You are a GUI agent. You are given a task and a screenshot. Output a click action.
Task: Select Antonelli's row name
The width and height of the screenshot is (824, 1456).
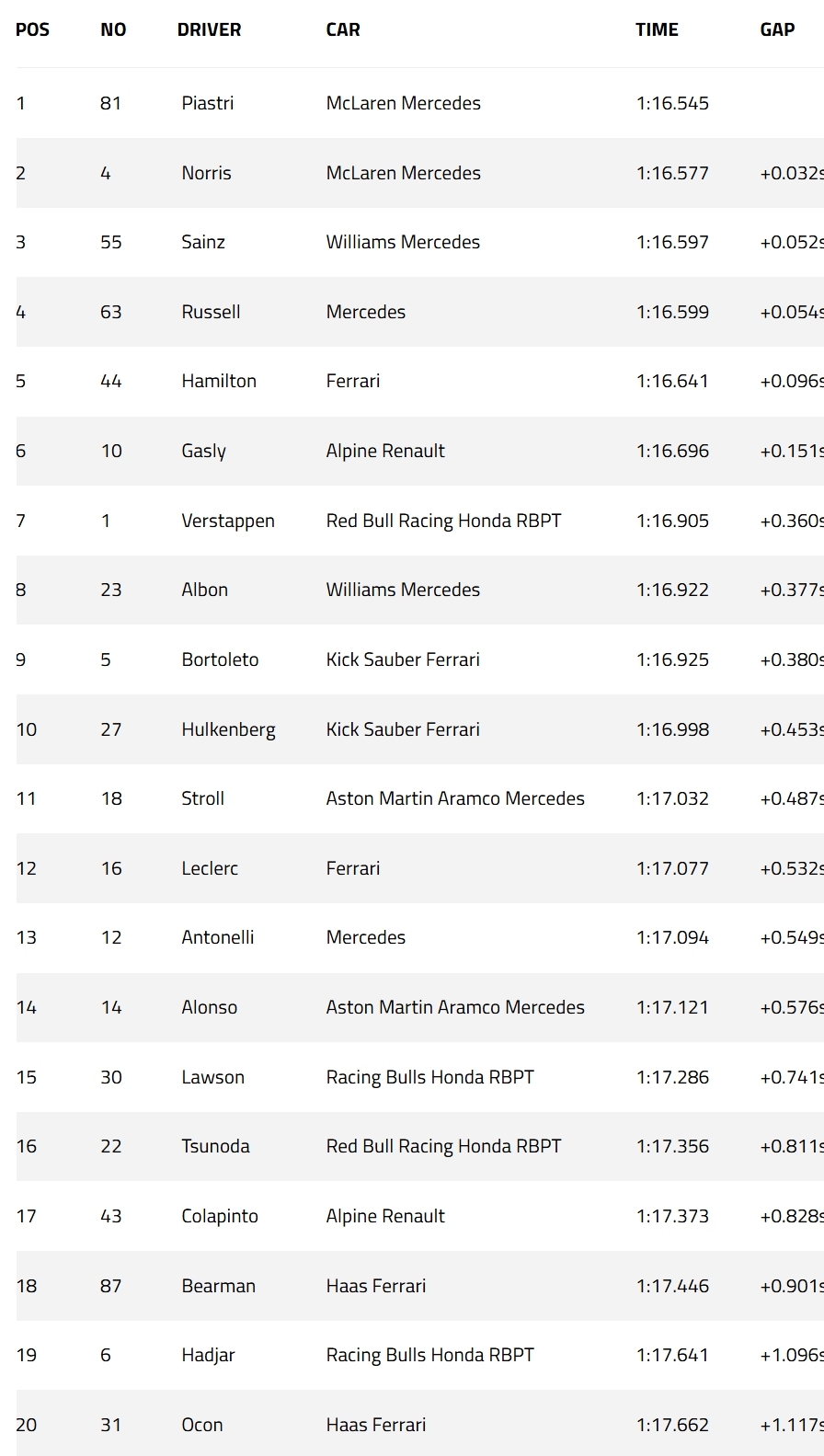pyautogui.click(x=218, y=937)
